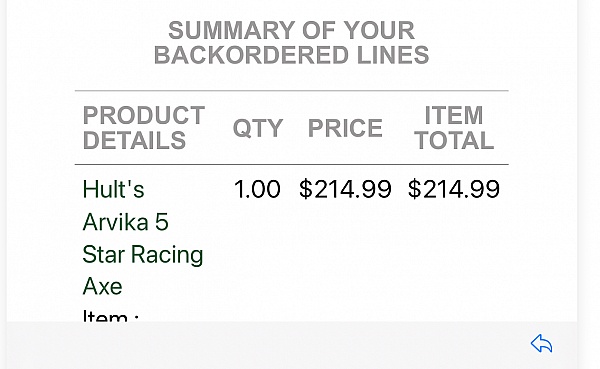The image size is (600, 369).
Task: Tap the Star Racing line of product link
Action: click(143, 255)
